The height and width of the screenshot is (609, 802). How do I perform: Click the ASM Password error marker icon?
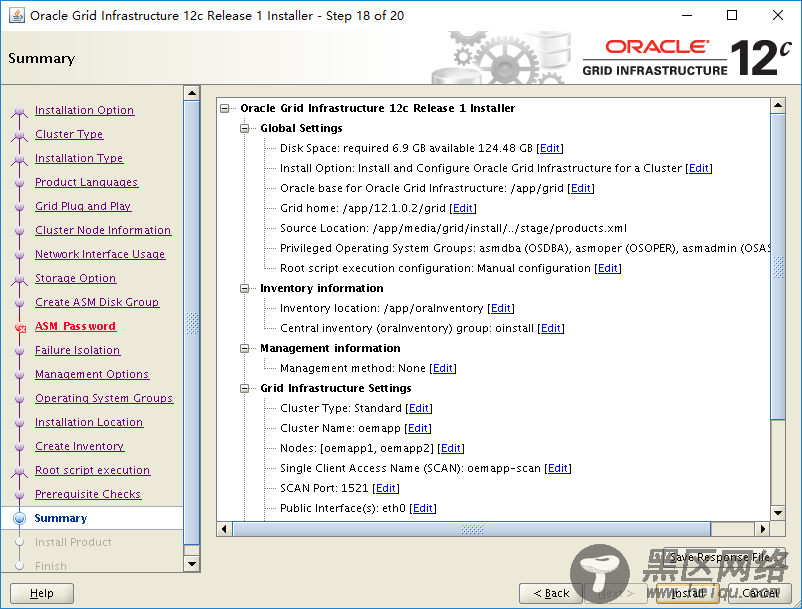(x=20, y=327)
